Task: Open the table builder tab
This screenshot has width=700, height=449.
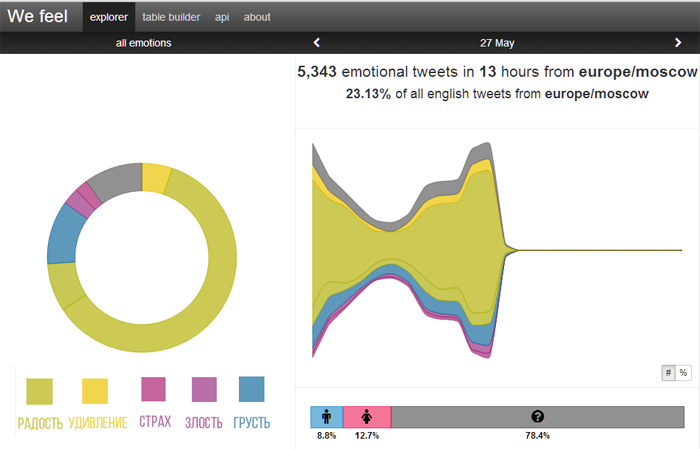Action: pos(171,17)
